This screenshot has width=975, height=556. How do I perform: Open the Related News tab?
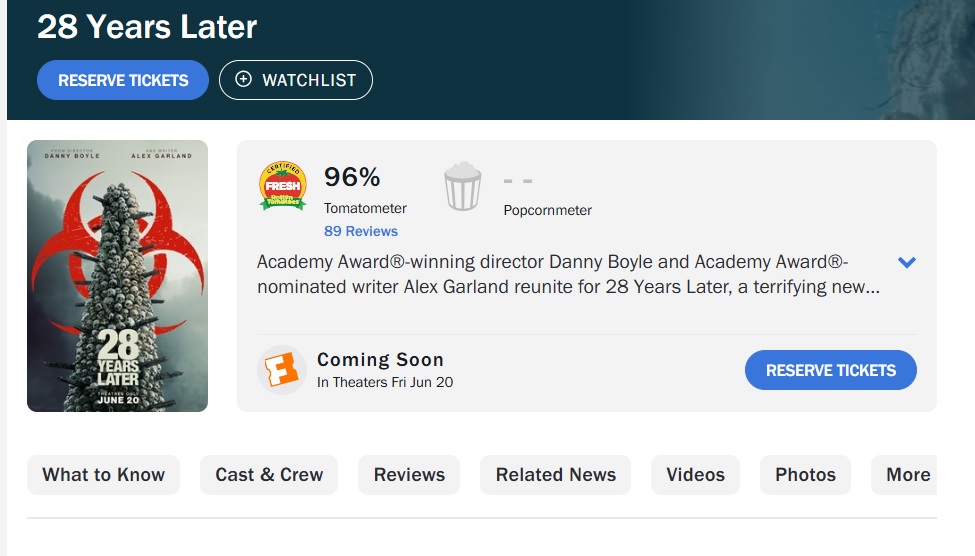click(555, 475)
